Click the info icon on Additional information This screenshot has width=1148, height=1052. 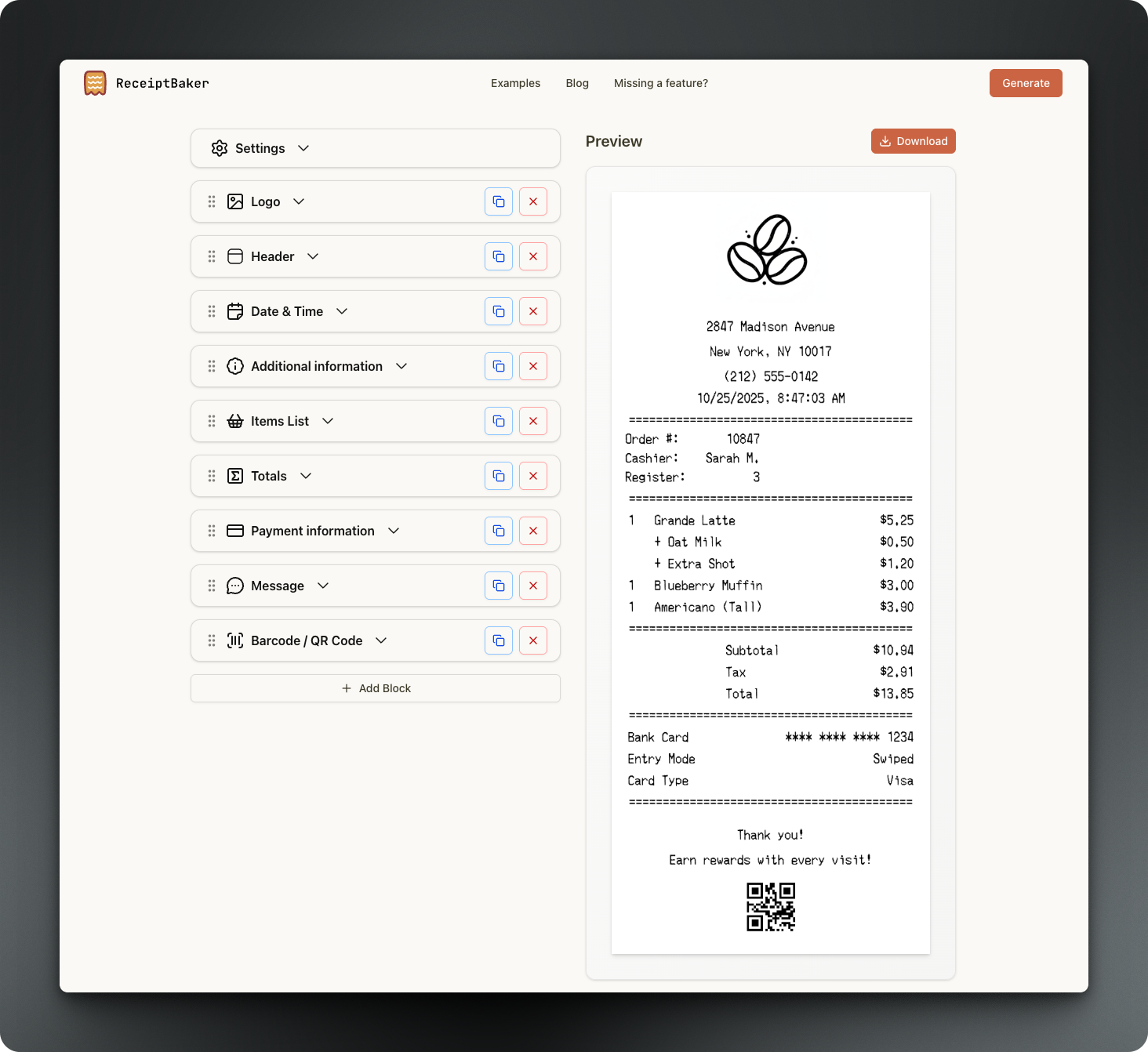point(235,366)
